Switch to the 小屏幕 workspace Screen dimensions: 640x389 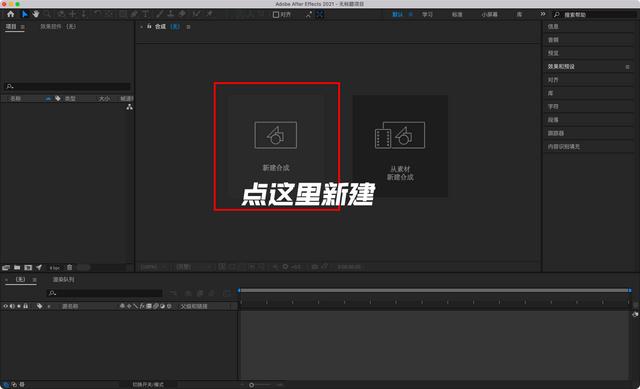point(489,14)
